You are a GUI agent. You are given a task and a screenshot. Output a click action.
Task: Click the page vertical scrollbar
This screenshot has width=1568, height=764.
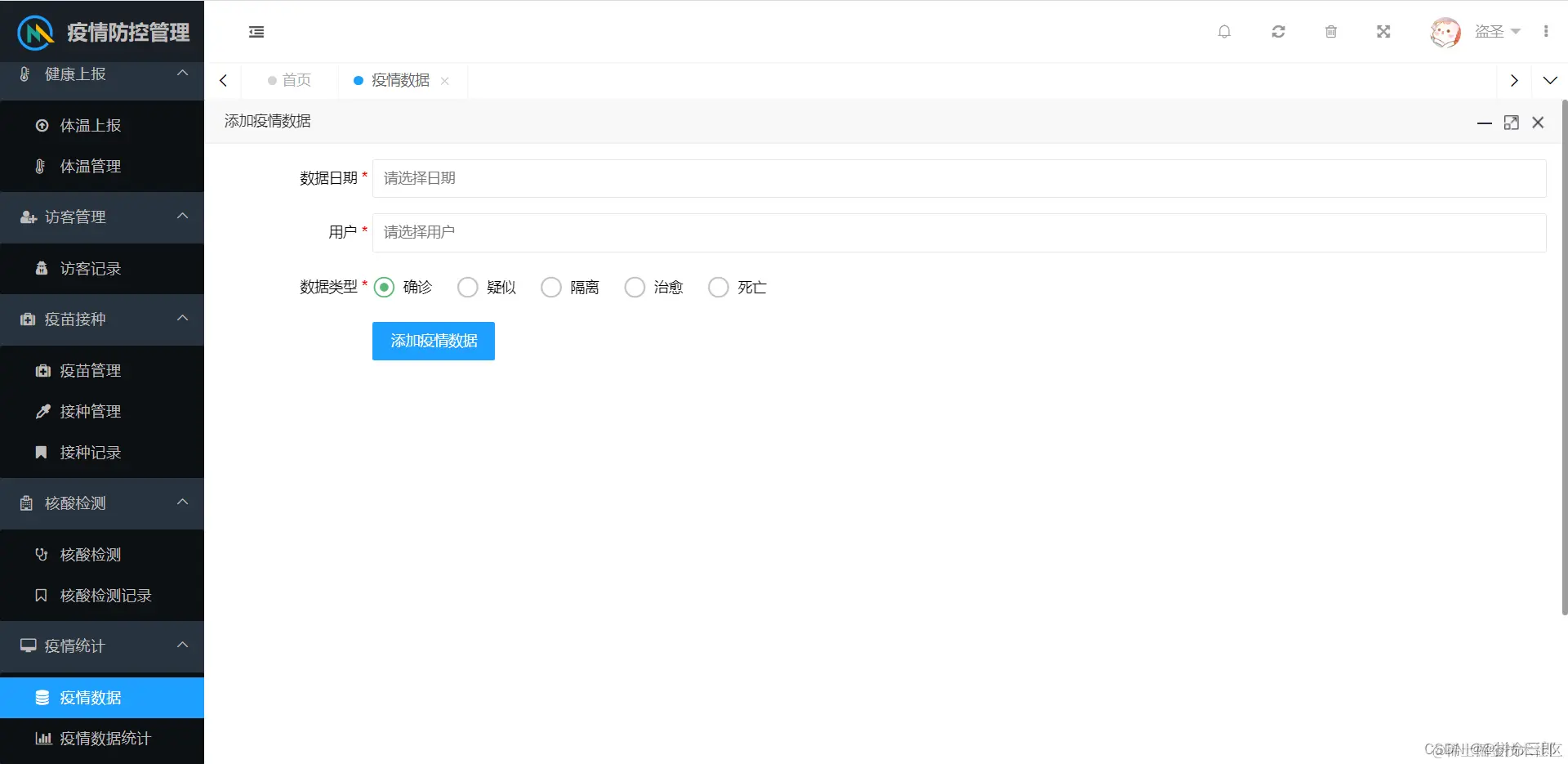[x=1564, y=357]
